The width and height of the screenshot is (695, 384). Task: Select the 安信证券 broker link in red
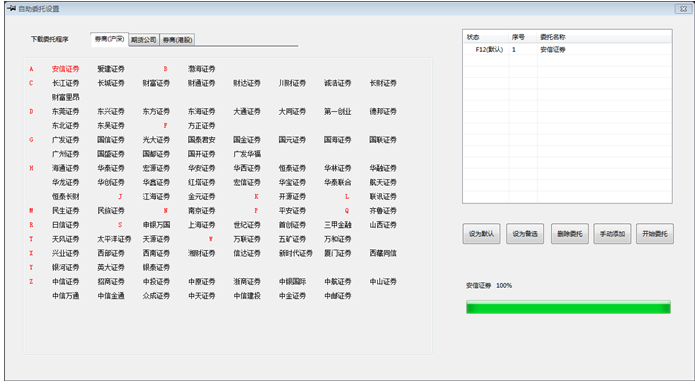pos(66,69)
